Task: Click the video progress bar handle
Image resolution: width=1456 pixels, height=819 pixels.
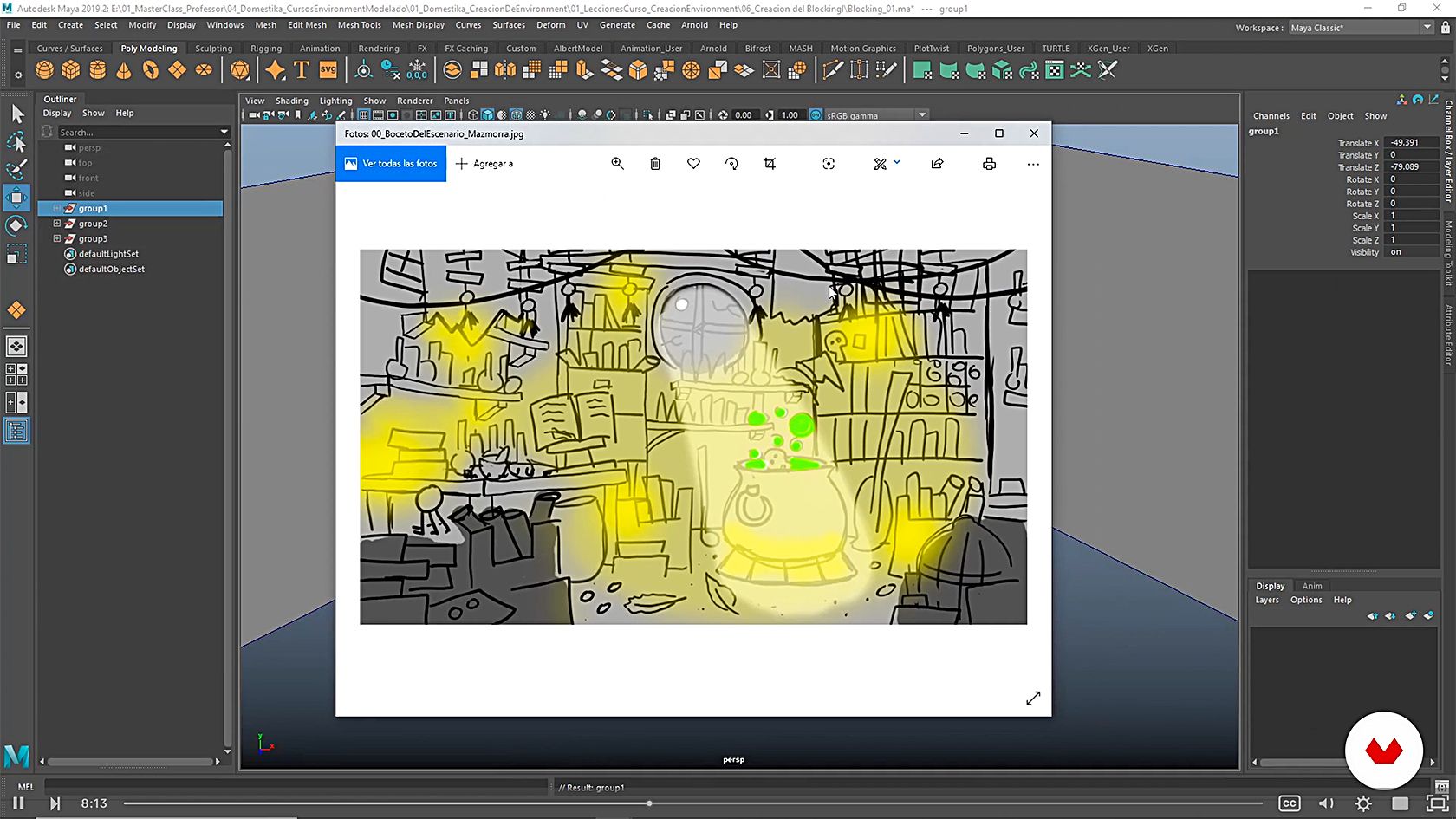Action: (649, 803)
